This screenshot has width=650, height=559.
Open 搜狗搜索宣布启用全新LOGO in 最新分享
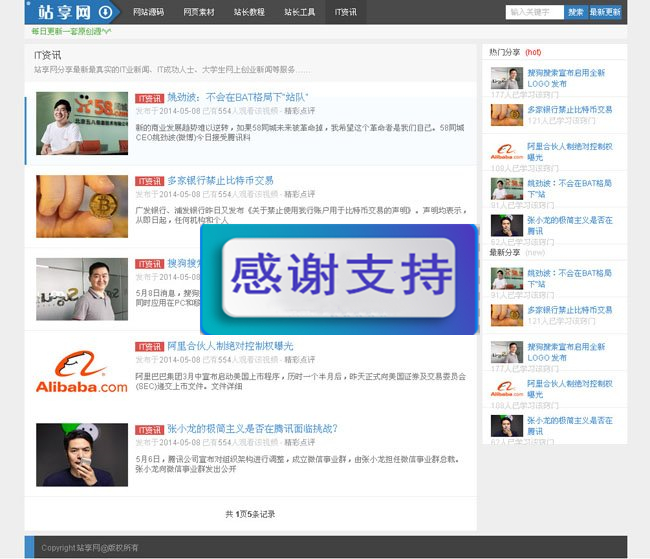[566, 352]
